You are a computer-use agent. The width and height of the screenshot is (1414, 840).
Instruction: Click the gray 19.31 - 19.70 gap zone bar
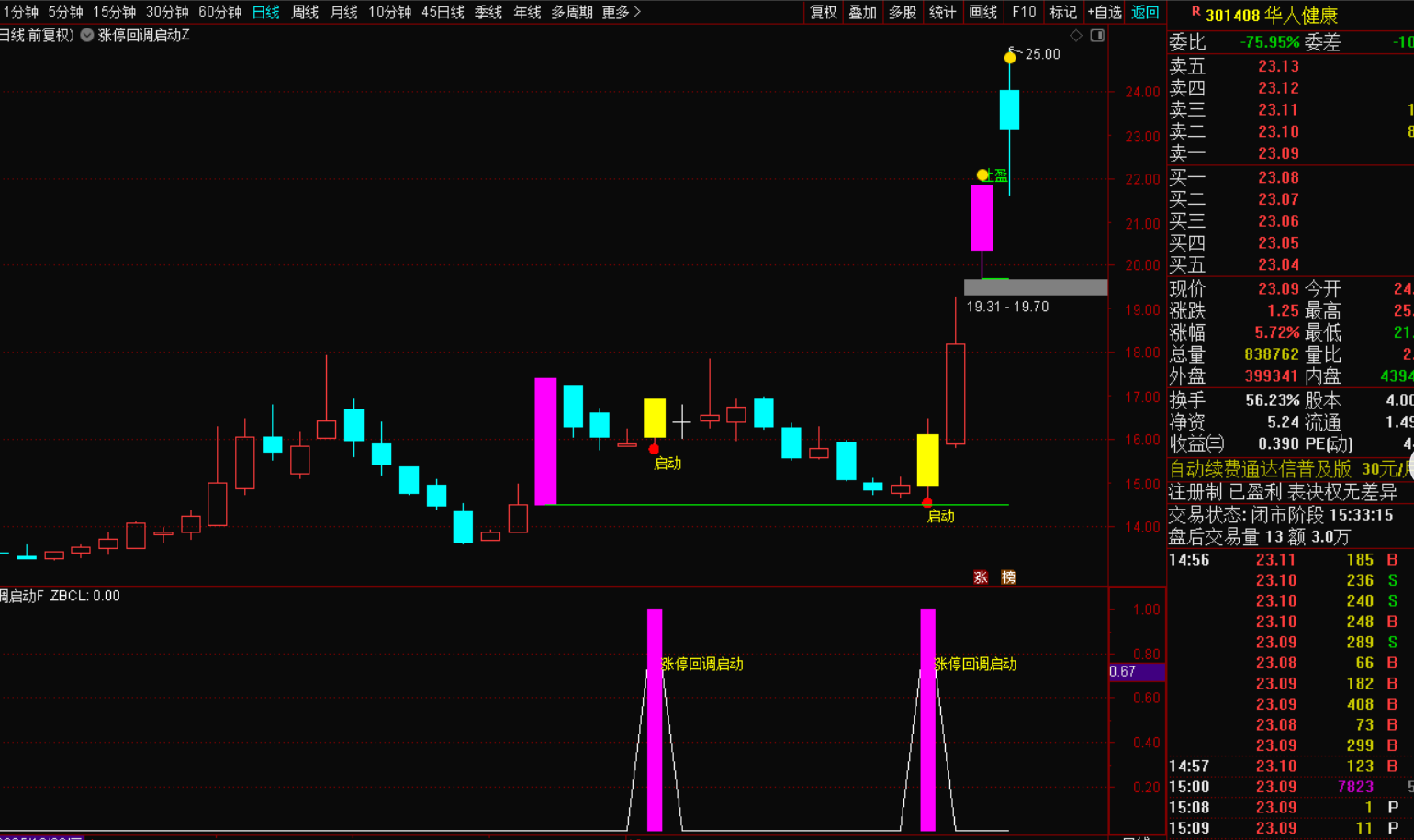1036,287
